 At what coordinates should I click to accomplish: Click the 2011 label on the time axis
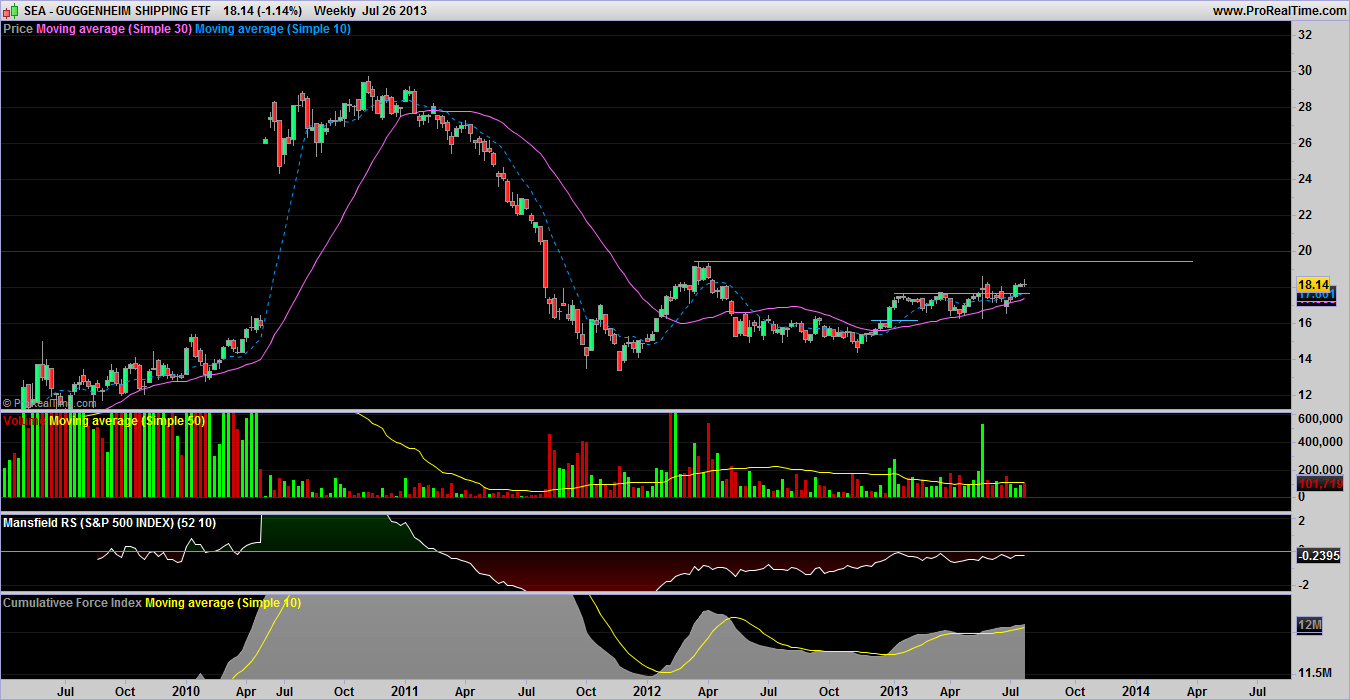point(404,691)
